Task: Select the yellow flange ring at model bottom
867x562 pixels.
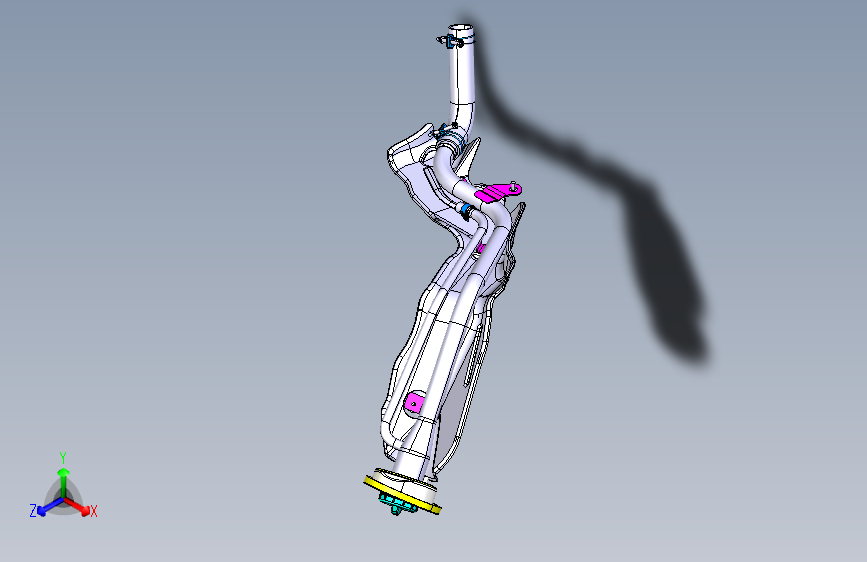Action: (x=401, y=495)
